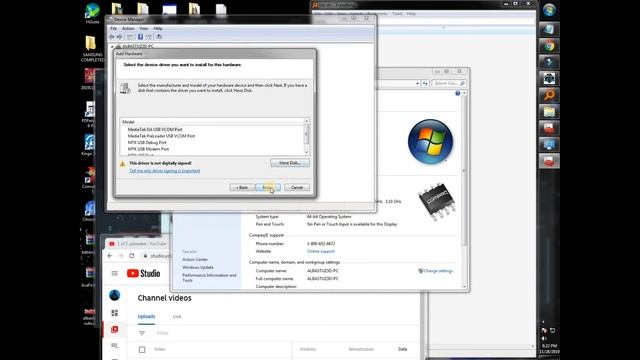Select the YouTube browser tab
The width and height of the screenshot is (640, 360).
(x=139, y=244)
